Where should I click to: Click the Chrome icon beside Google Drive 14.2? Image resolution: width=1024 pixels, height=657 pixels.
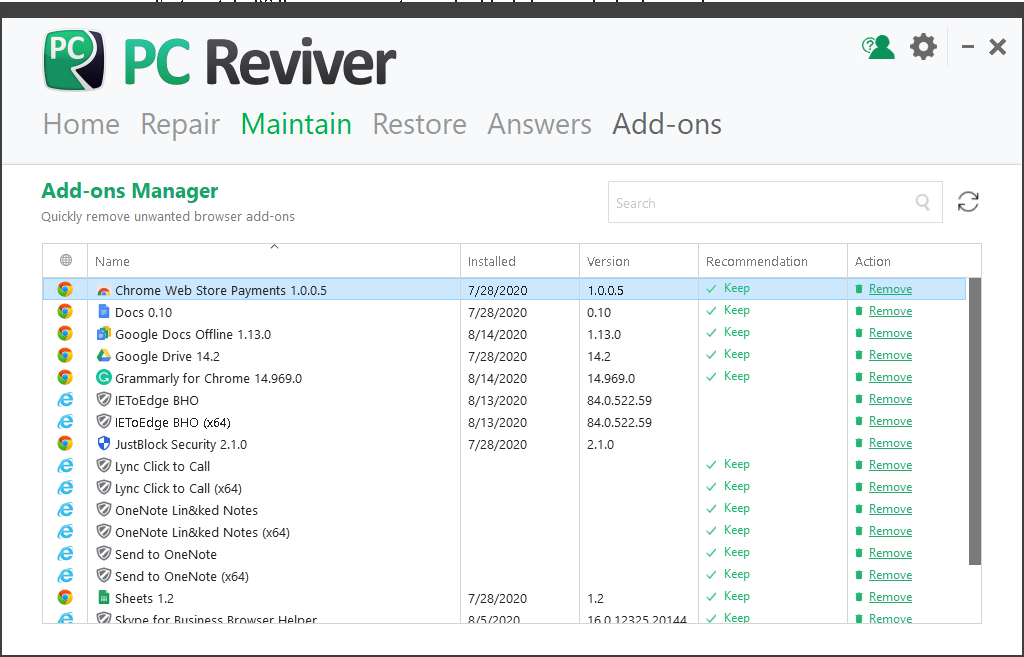(64, 355)
